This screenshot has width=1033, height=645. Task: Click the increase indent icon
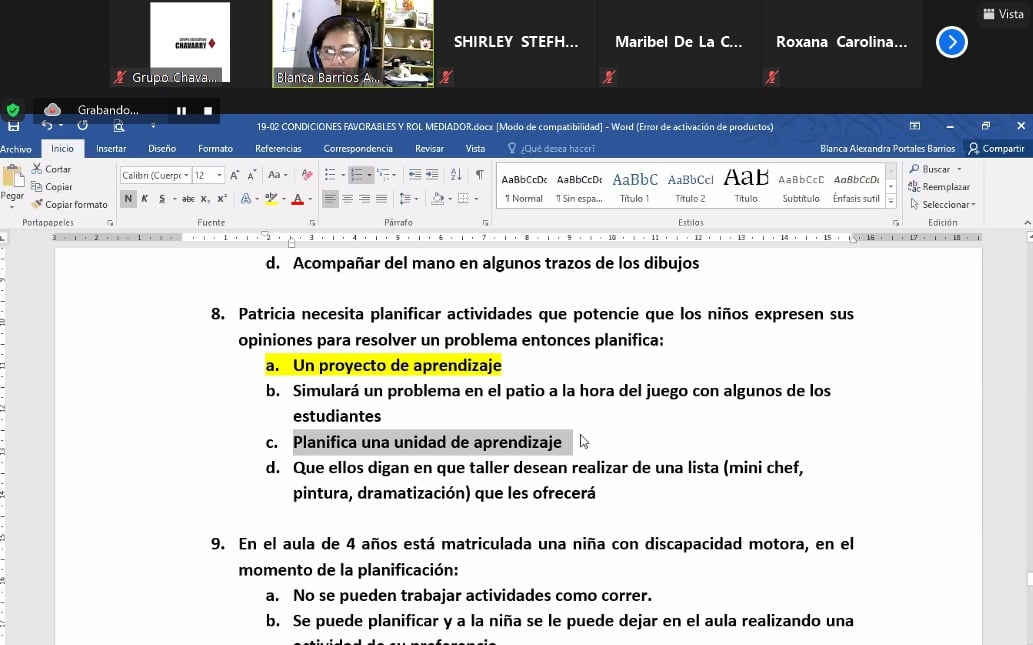point(432,175)
